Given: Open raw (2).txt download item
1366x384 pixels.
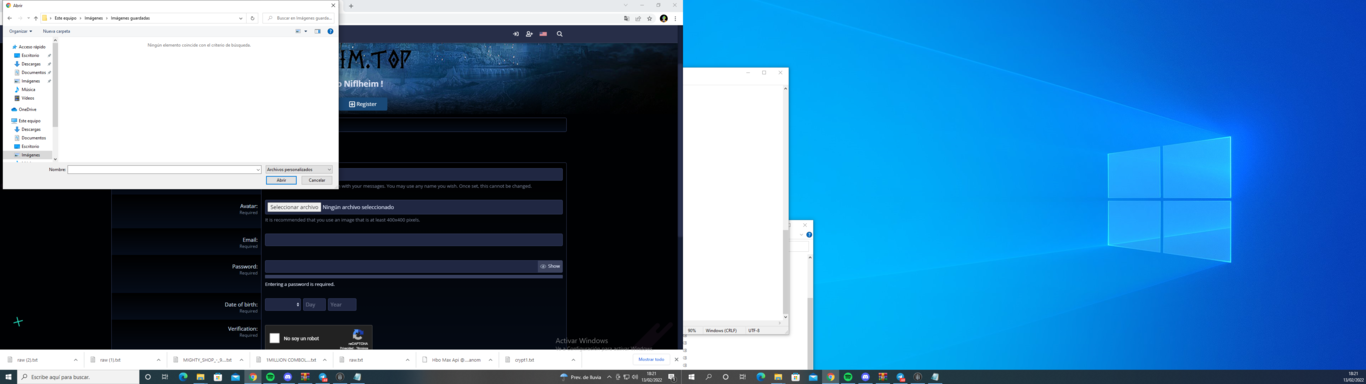Looking at the screenshot, I should [28, 360].
